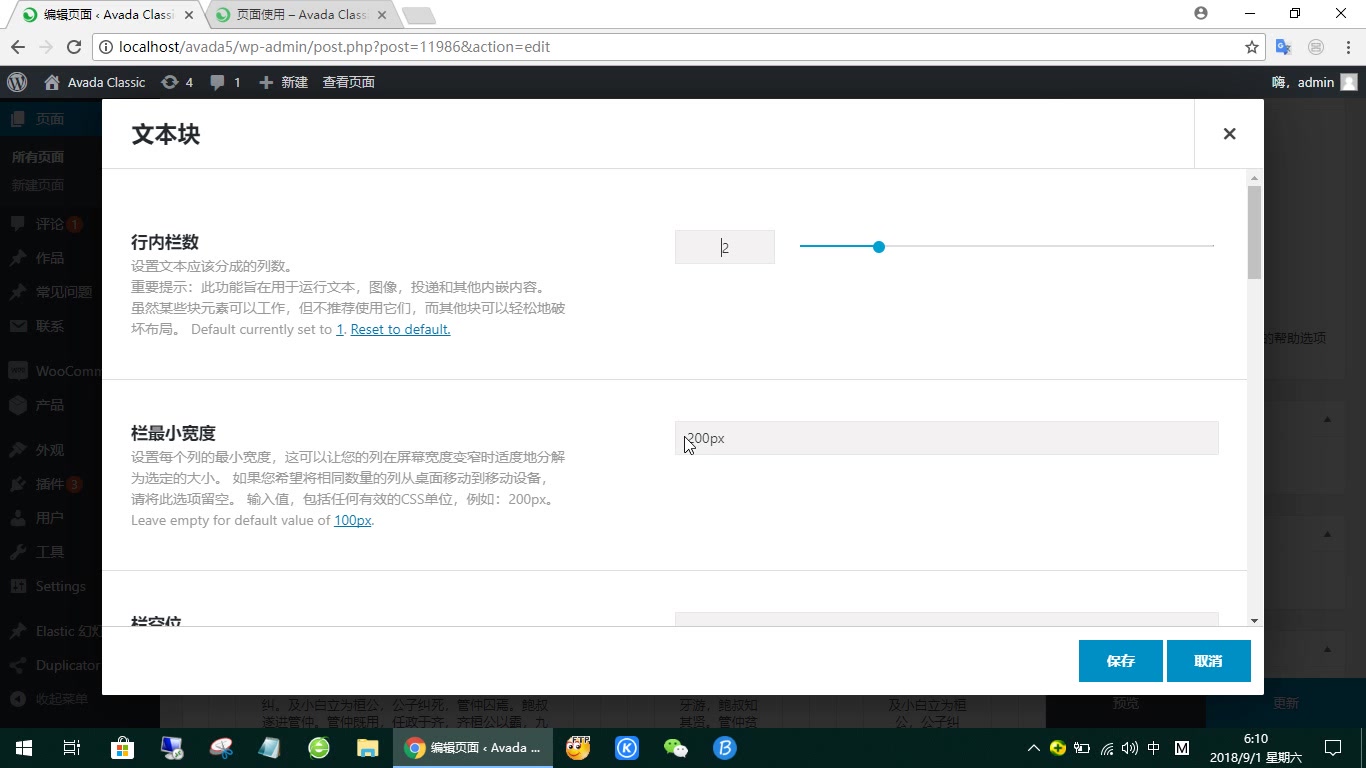Click 查看页面 in admin bar

pyautogui.click(x=348, y=82)
